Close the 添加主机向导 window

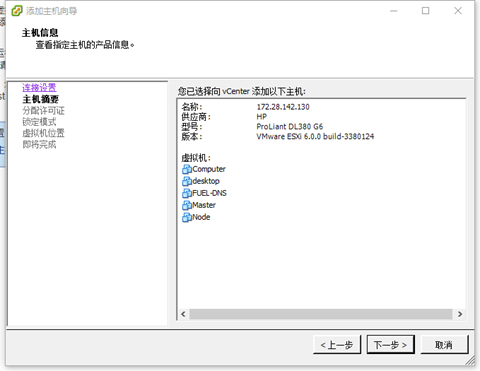(x=458, y=11)
